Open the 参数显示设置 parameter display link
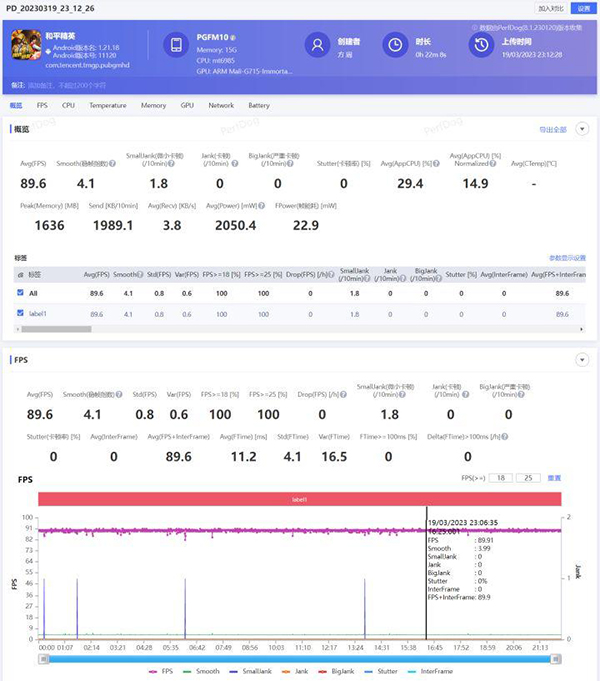Viewport: 600px width, 681px height. [x=567, y=257]
